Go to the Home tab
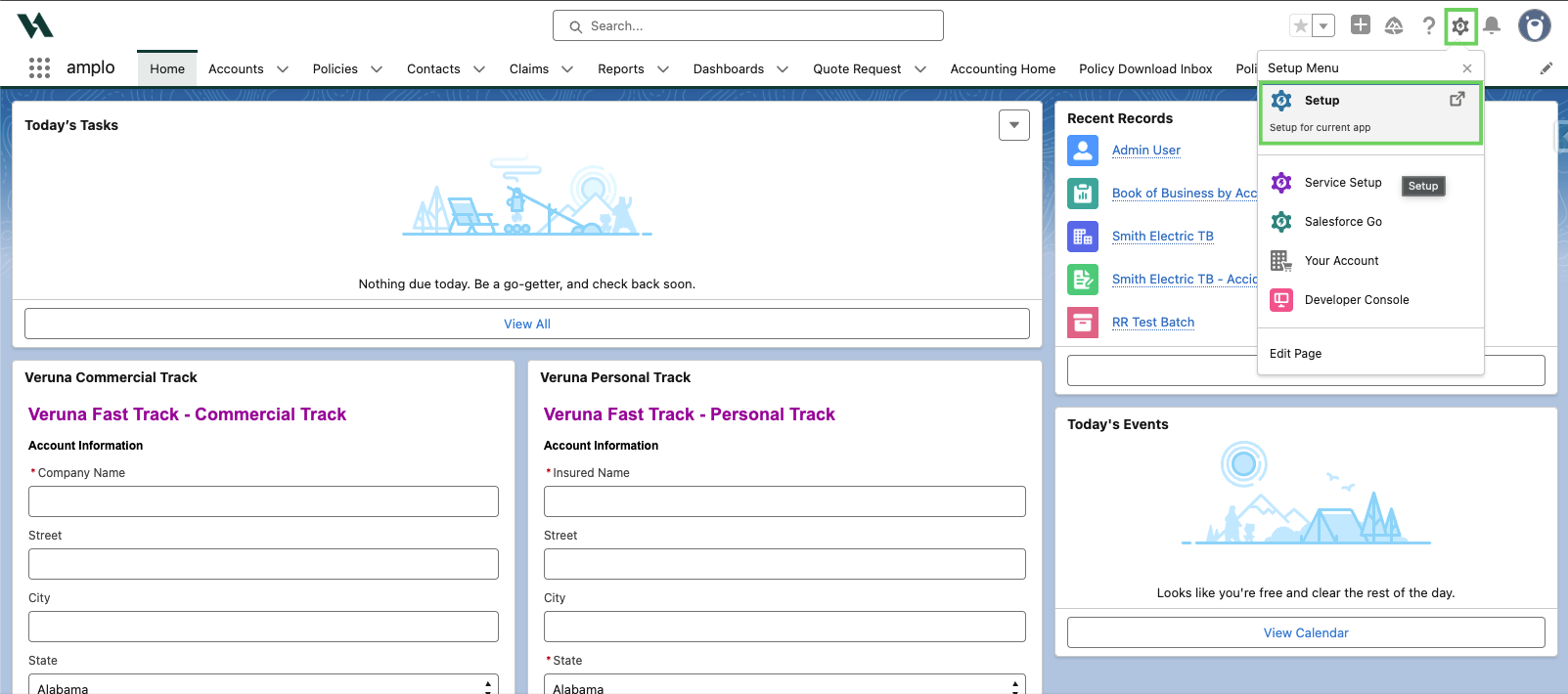The height and width of the screenshot is (694, 1568). (167, 68)
